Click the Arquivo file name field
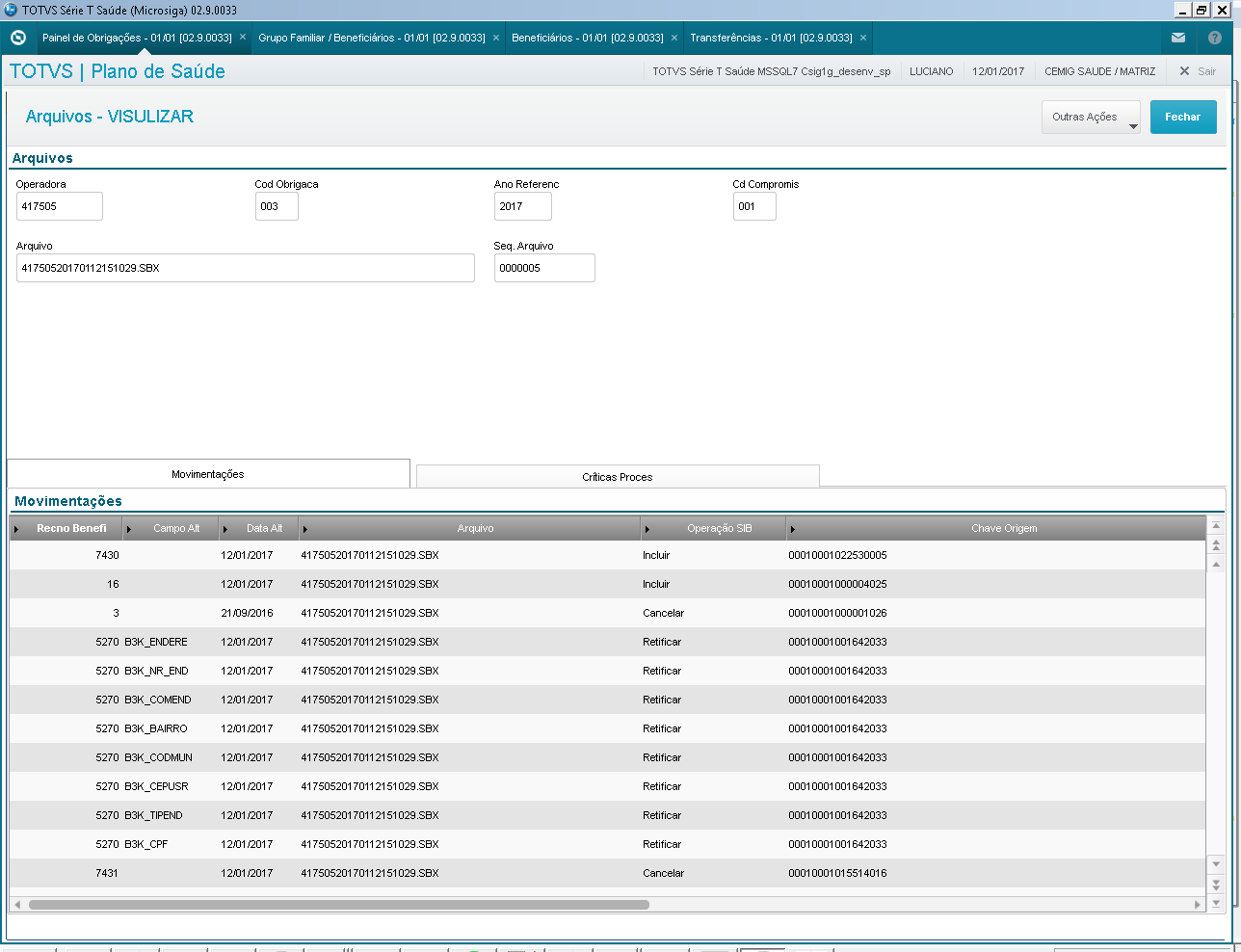This screenshot has width=1241, height=952. tap(246, 268)
